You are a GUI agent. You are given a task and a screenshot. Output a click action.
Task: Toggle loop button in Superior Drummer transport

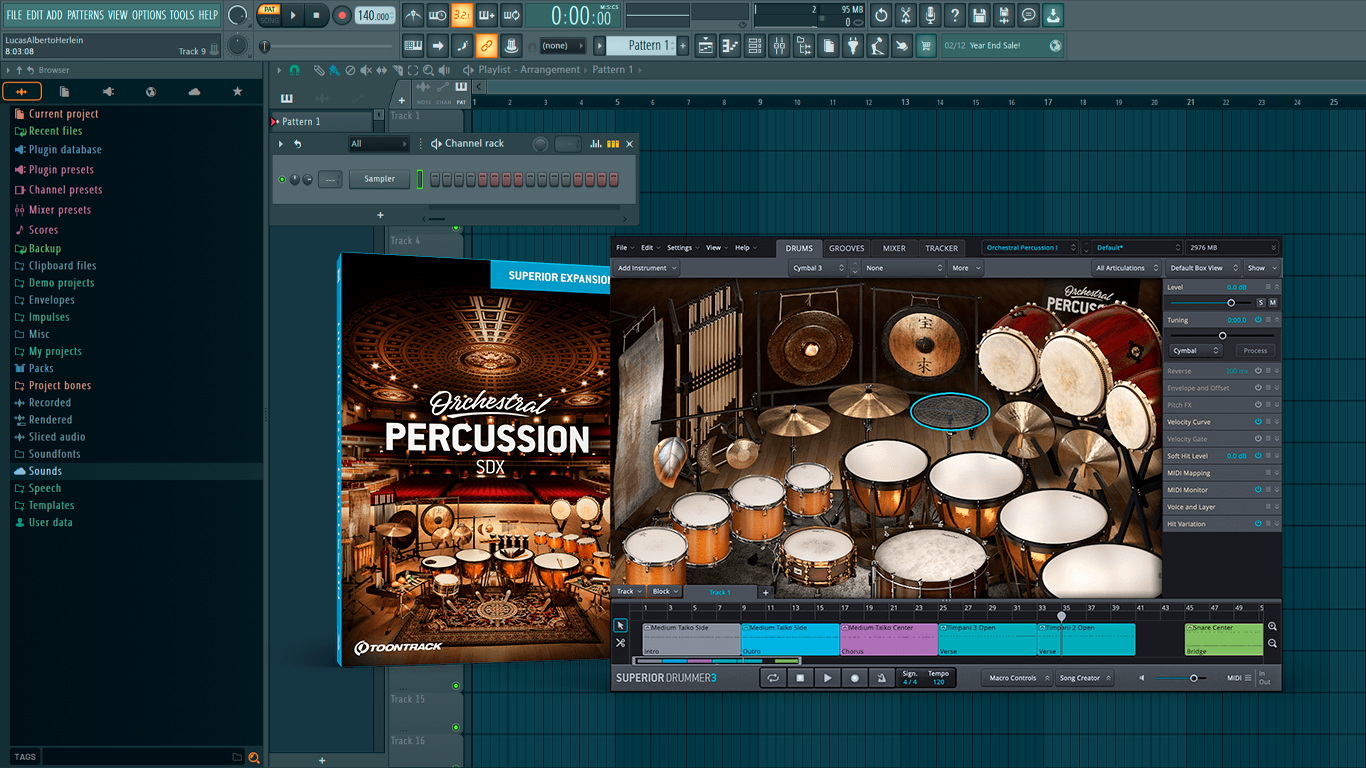coord(773,678)
